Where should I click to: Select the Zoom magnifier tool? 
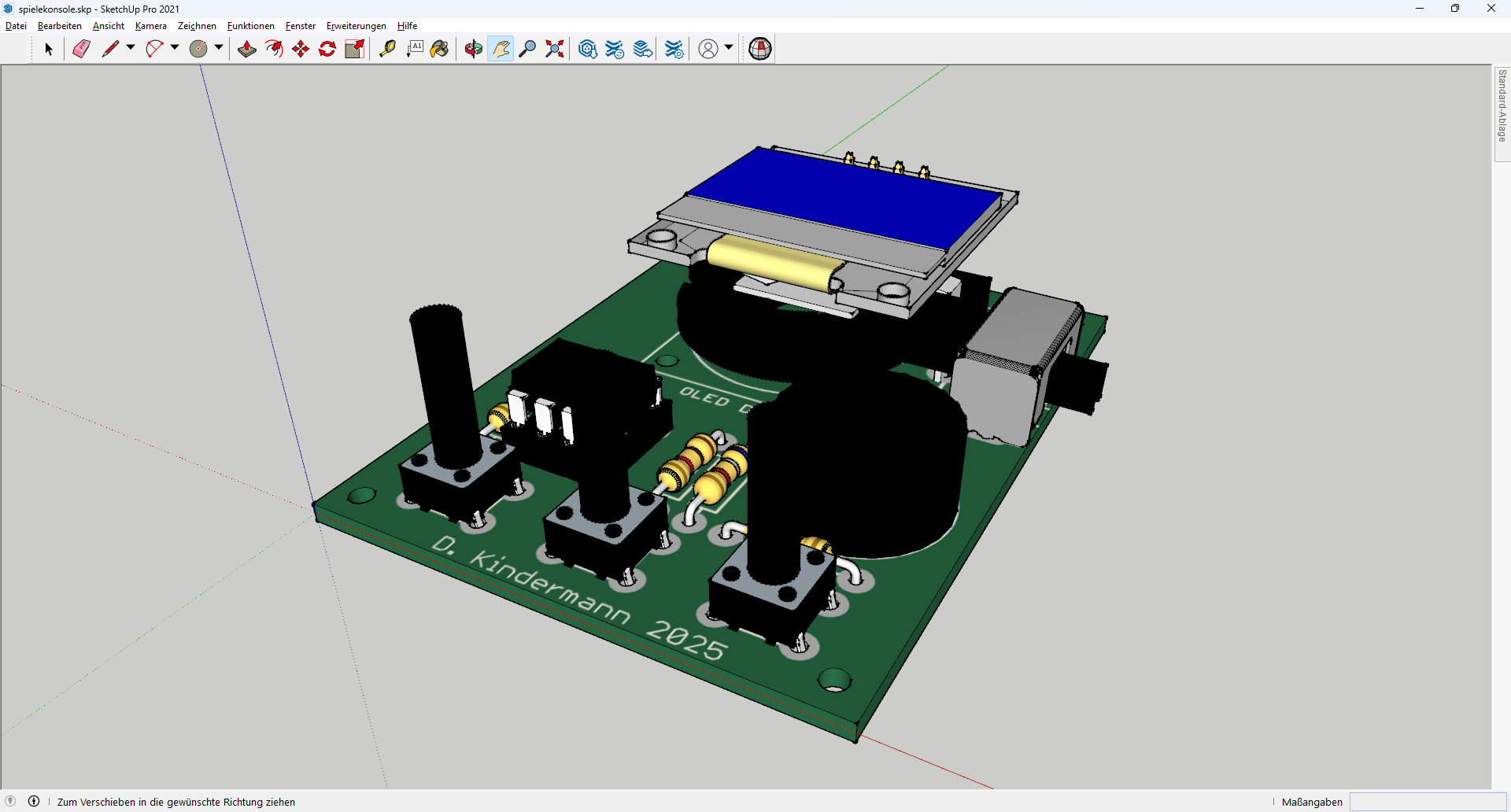click(x=527, y=49)
